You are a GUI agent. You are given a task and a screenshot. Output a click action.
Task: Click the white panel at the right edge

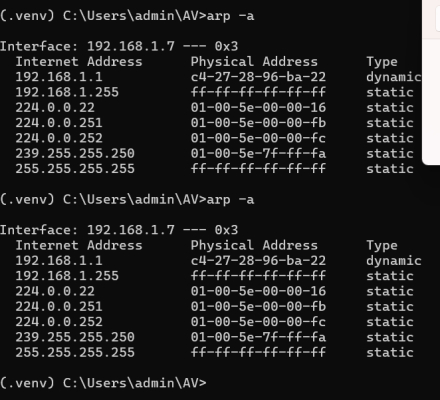pos(431,82)
